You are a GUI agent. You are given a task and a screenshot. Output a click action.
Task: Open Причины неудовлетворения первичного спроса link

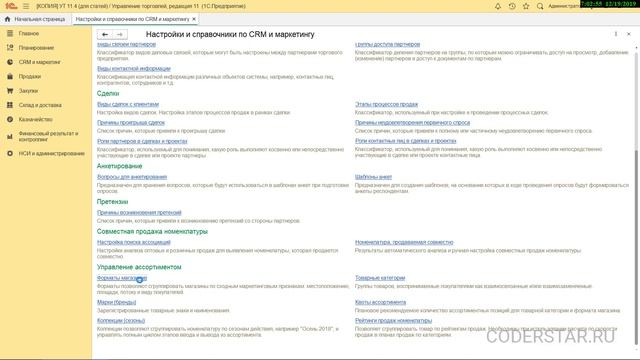coord(412,122)
